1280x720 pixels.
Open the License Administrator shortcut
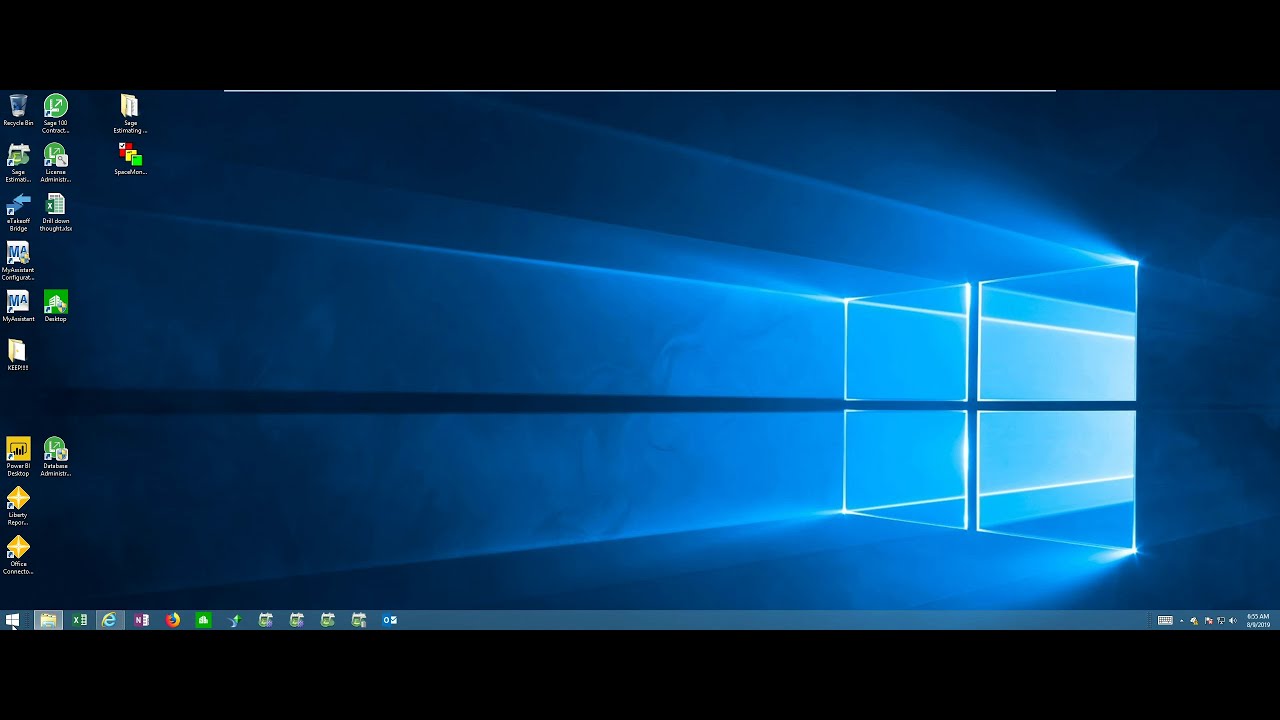coord(55,162)
